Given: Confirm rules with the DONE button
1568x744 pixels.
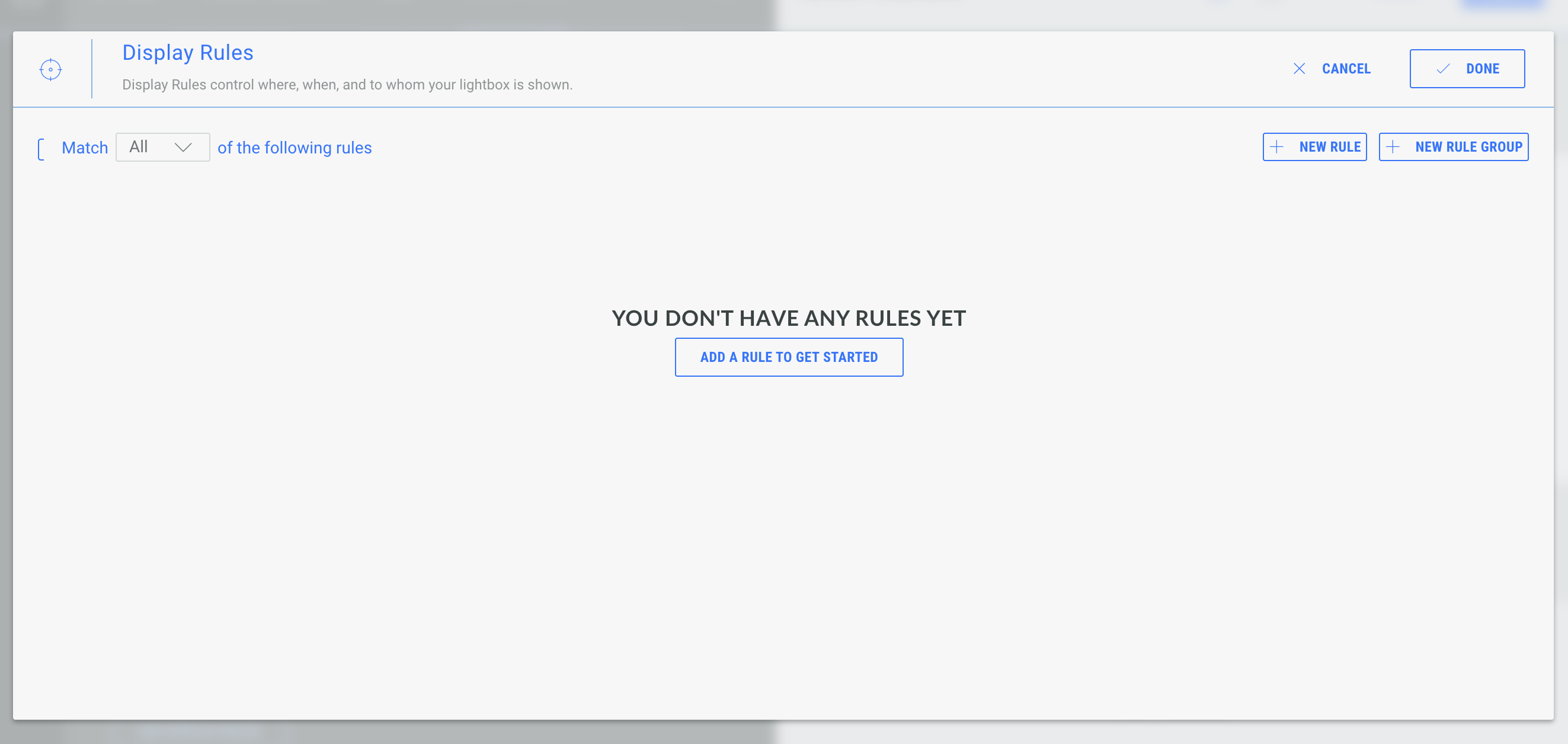Looking at the screenshot, I should (x=1467, y=69).
